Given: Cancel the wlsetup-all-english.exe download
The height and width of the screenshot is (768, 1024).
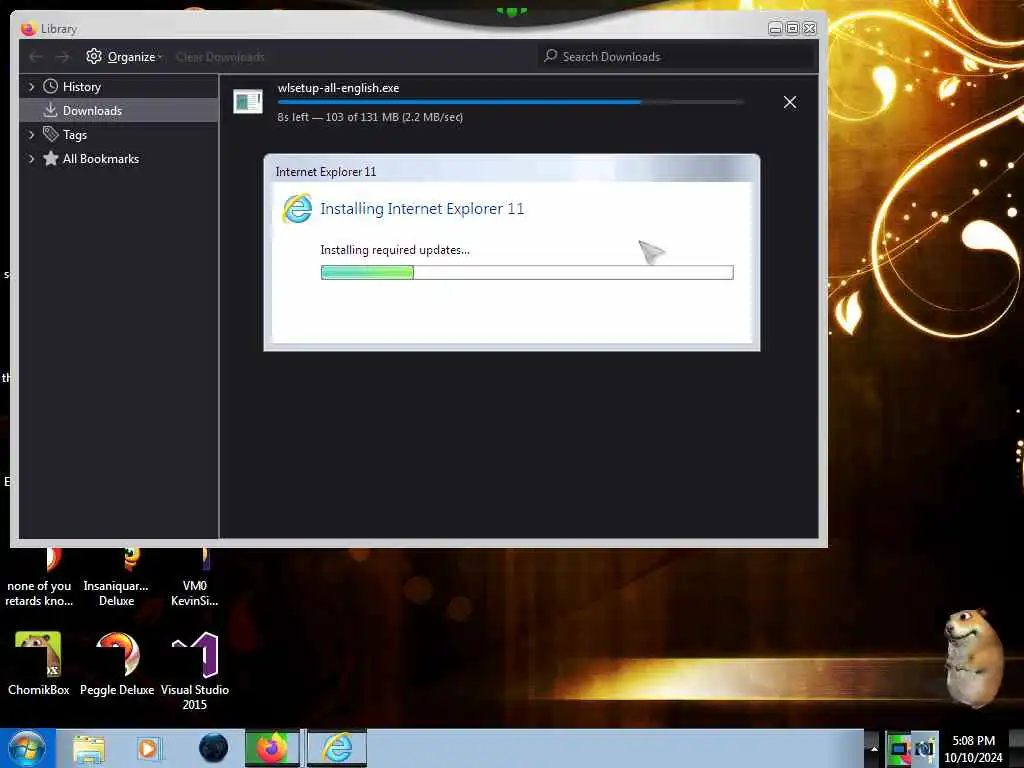Looking at the screenshot, I should pyautogui.click(x=790, y=102).
